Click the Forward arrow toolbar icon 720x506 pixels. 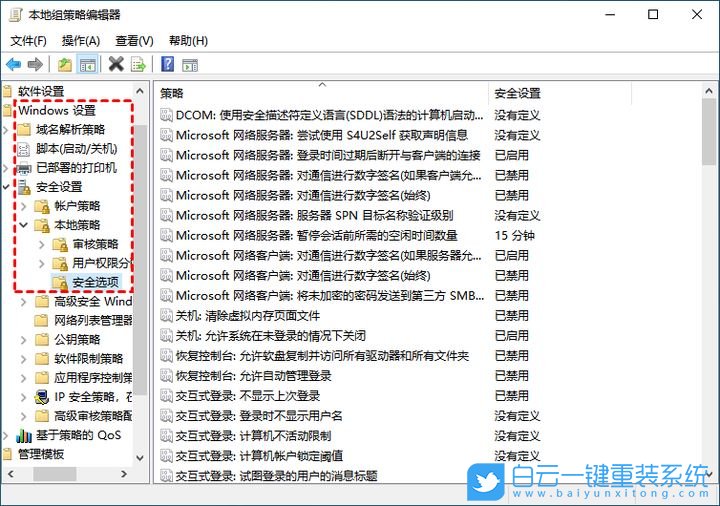(35, 64)
